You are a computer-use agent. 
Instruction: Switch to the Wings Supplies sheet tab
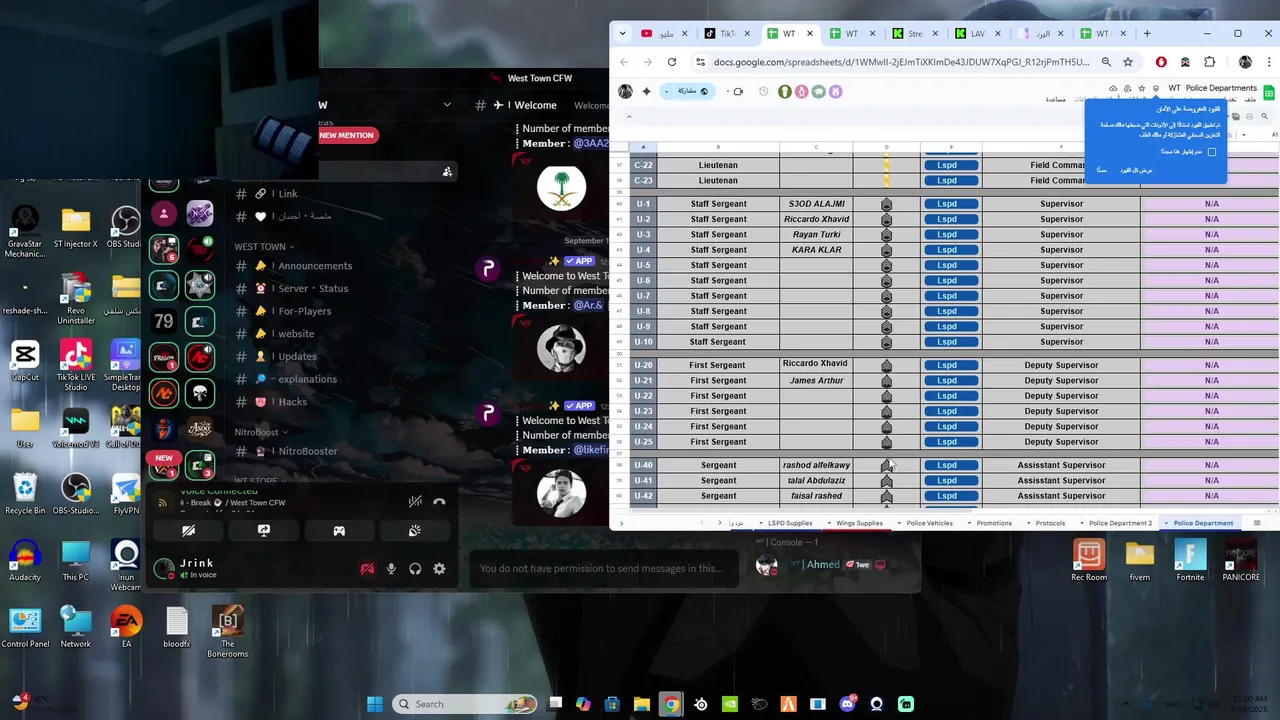coord(859,523)
